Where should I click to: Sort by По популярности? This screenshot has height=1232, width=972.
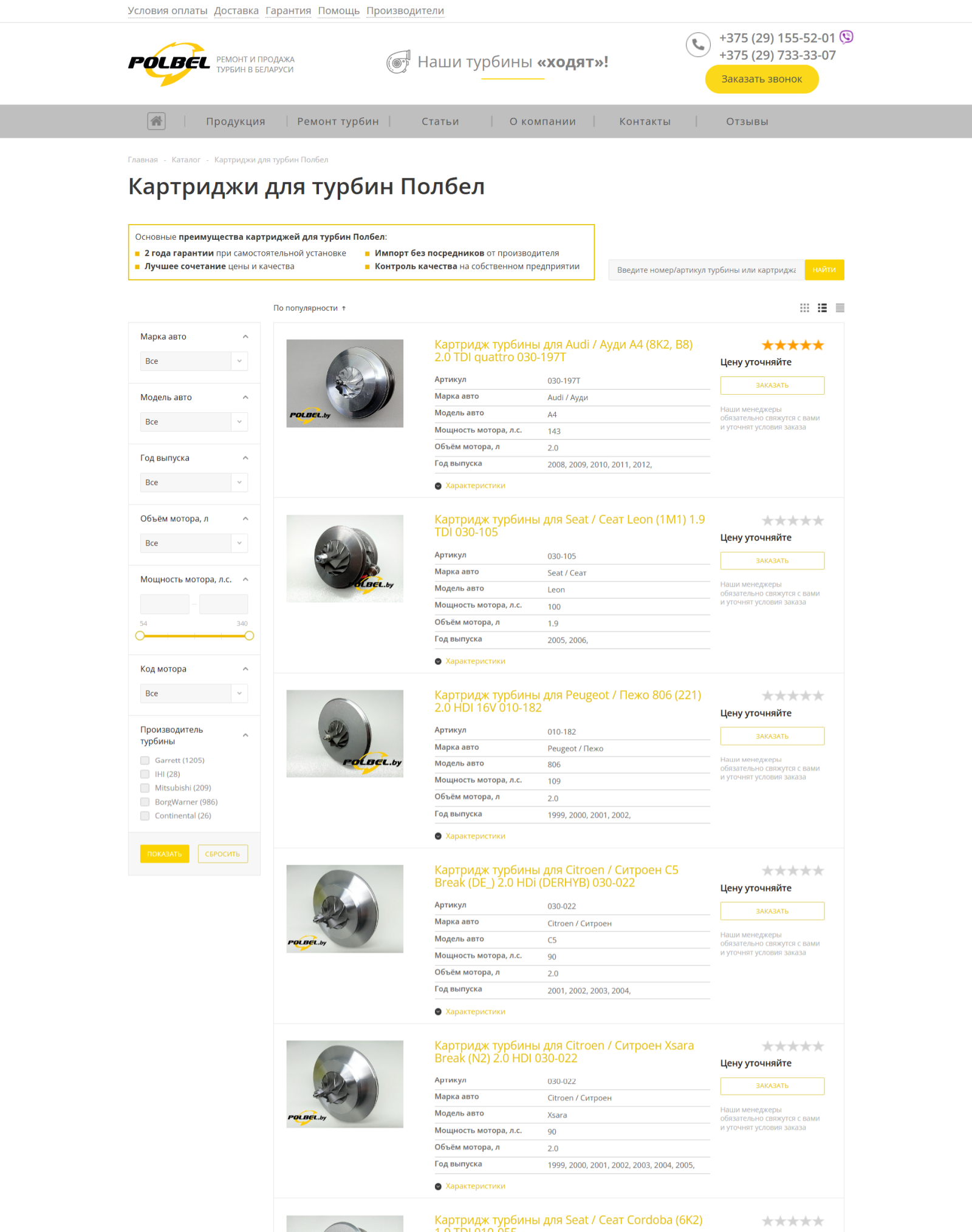click(x=306, y=308)
